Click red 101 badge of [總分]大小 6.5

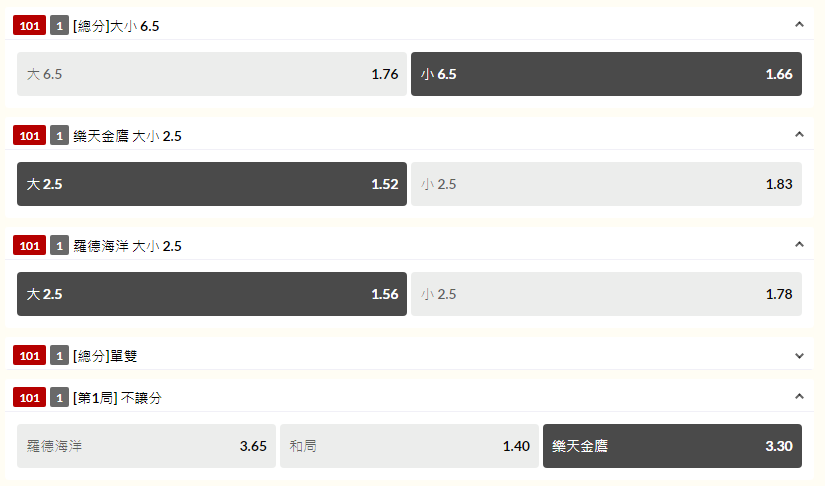tap(29, 25)
